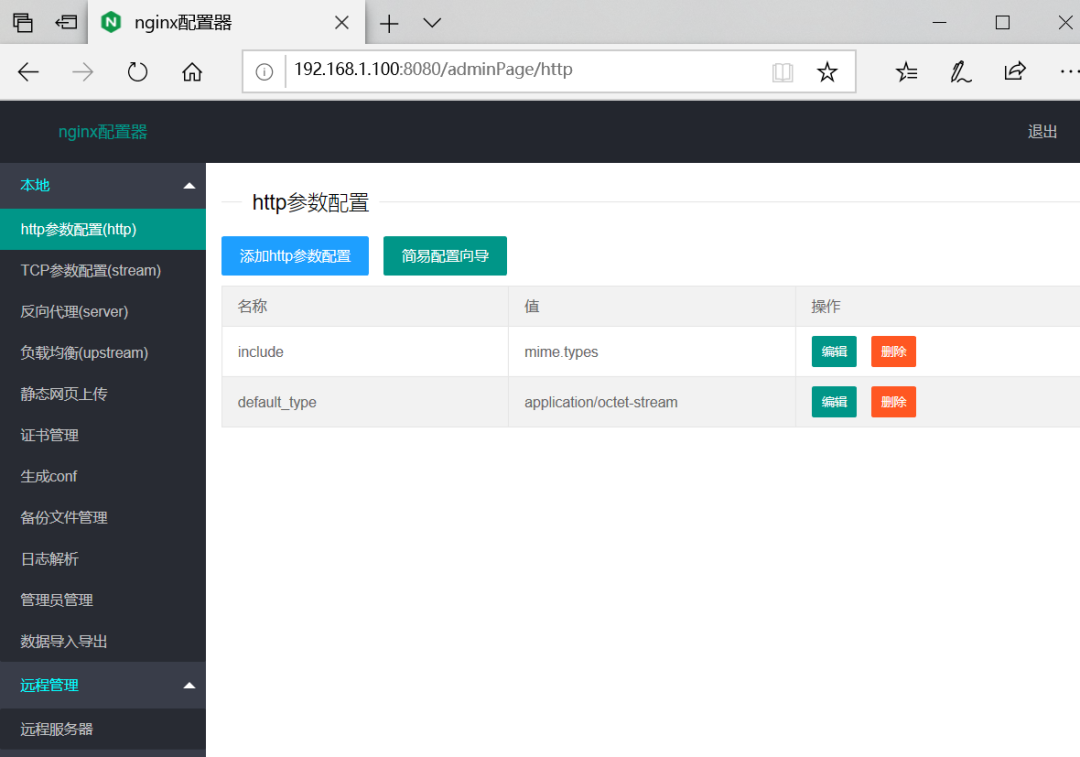Click the include name cell

pyautogui.click(x=365, y=352)
